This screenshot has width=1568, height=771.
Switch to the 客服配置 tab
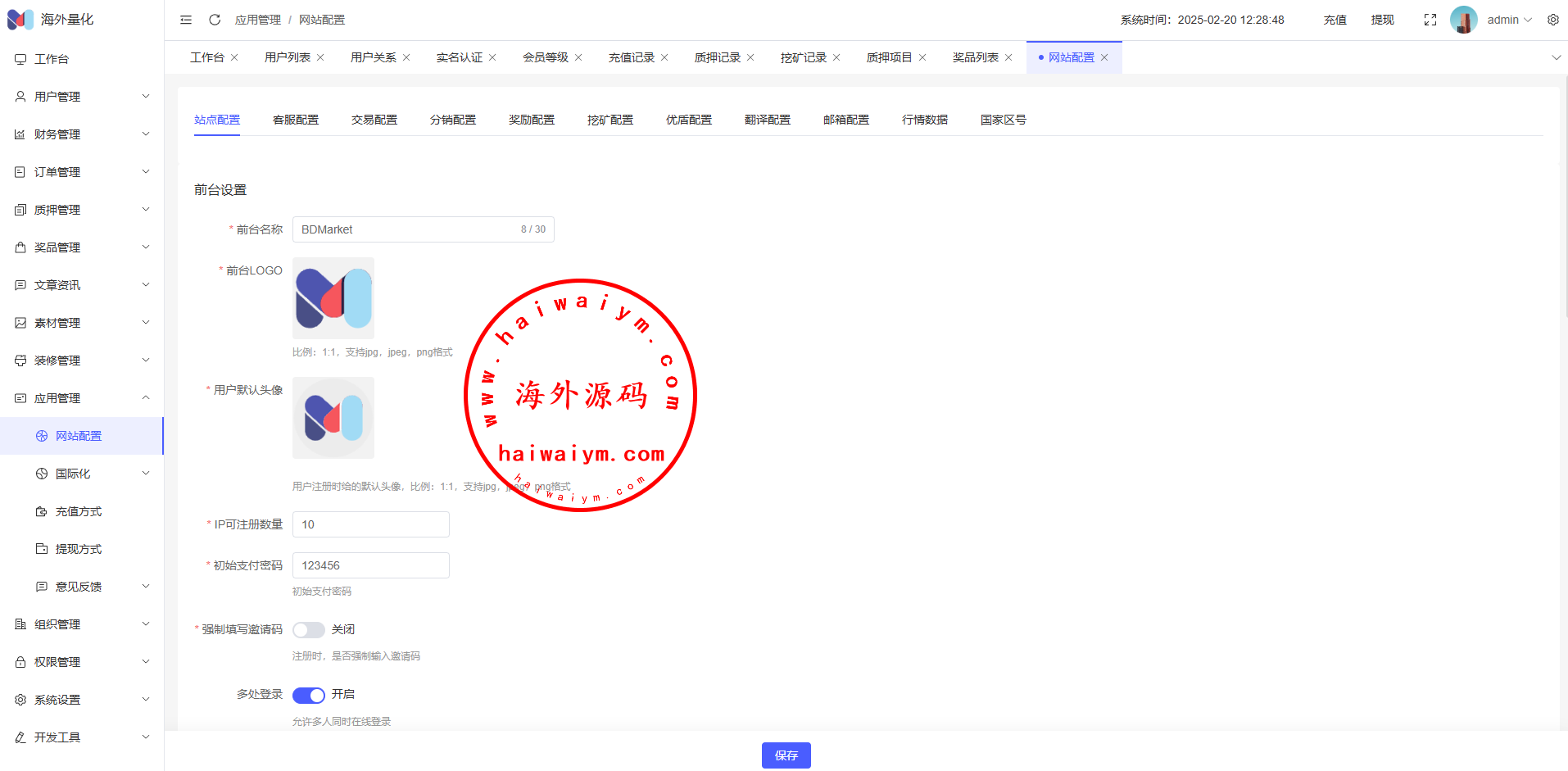296,120
